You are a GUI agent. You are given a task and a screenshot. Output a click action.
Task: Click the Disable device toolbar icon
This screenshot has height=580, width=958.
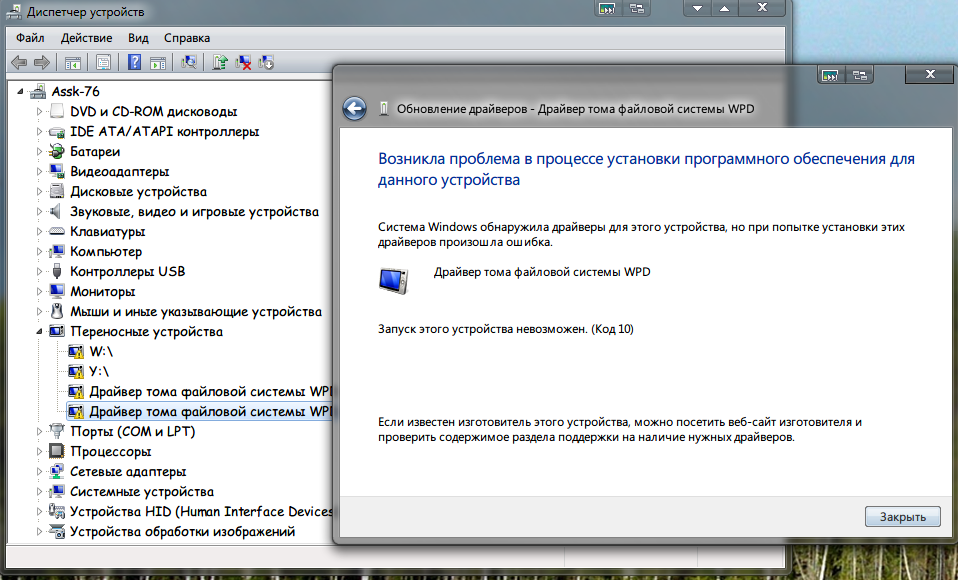[x=265, y=63]
